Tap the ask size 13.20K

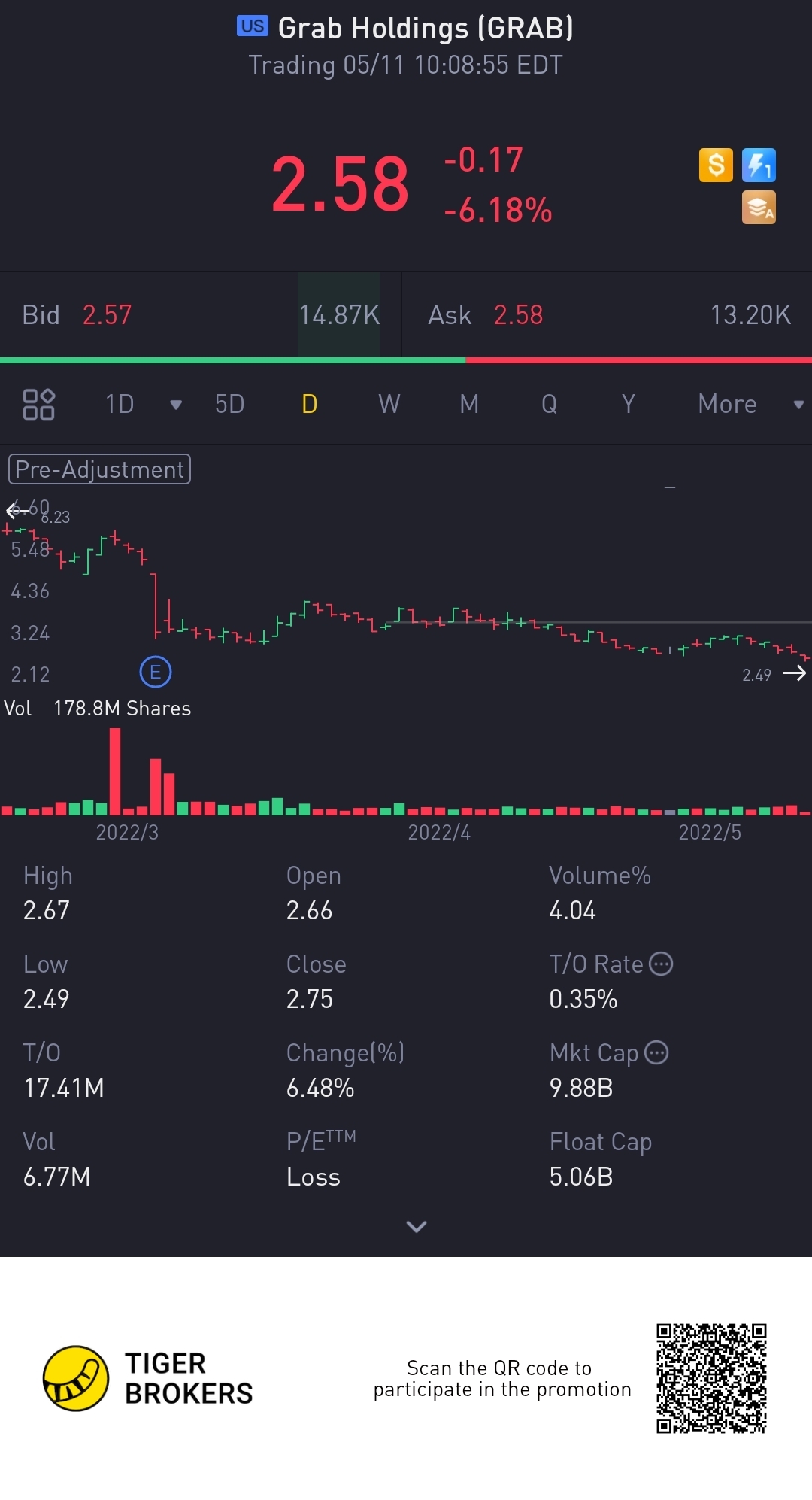coord(750,315)
